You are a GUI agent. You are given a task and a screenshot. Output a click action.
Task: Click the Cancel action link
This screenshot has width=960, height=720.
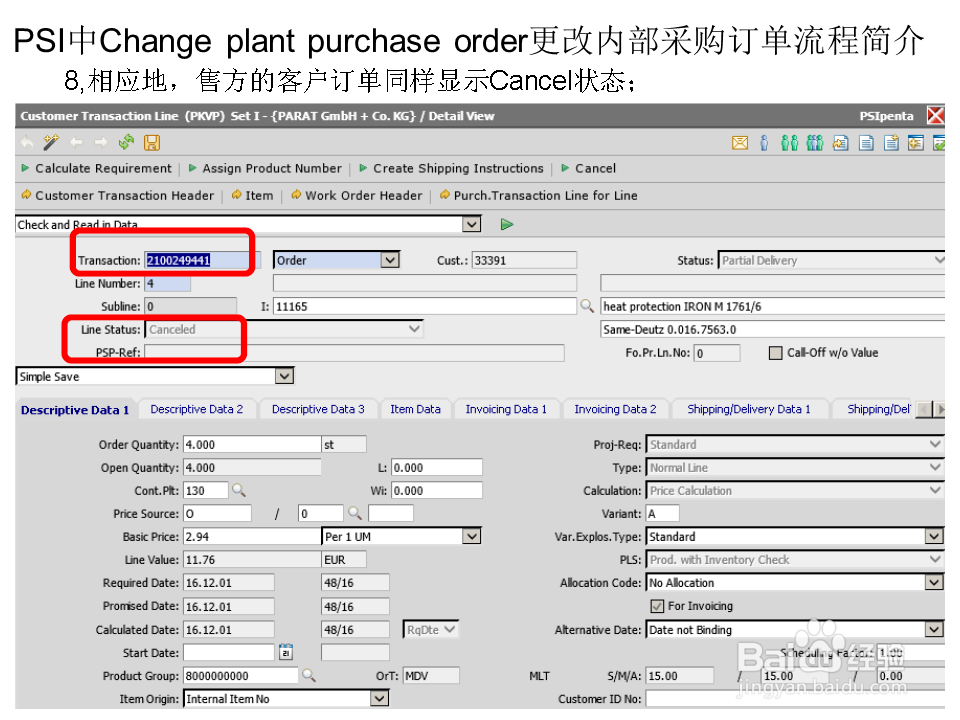coord(593,168)
